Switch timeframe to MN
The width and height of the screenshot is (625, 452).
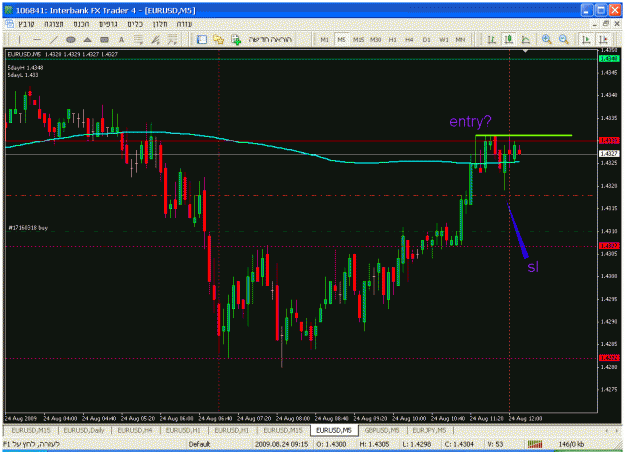point(460,39)
